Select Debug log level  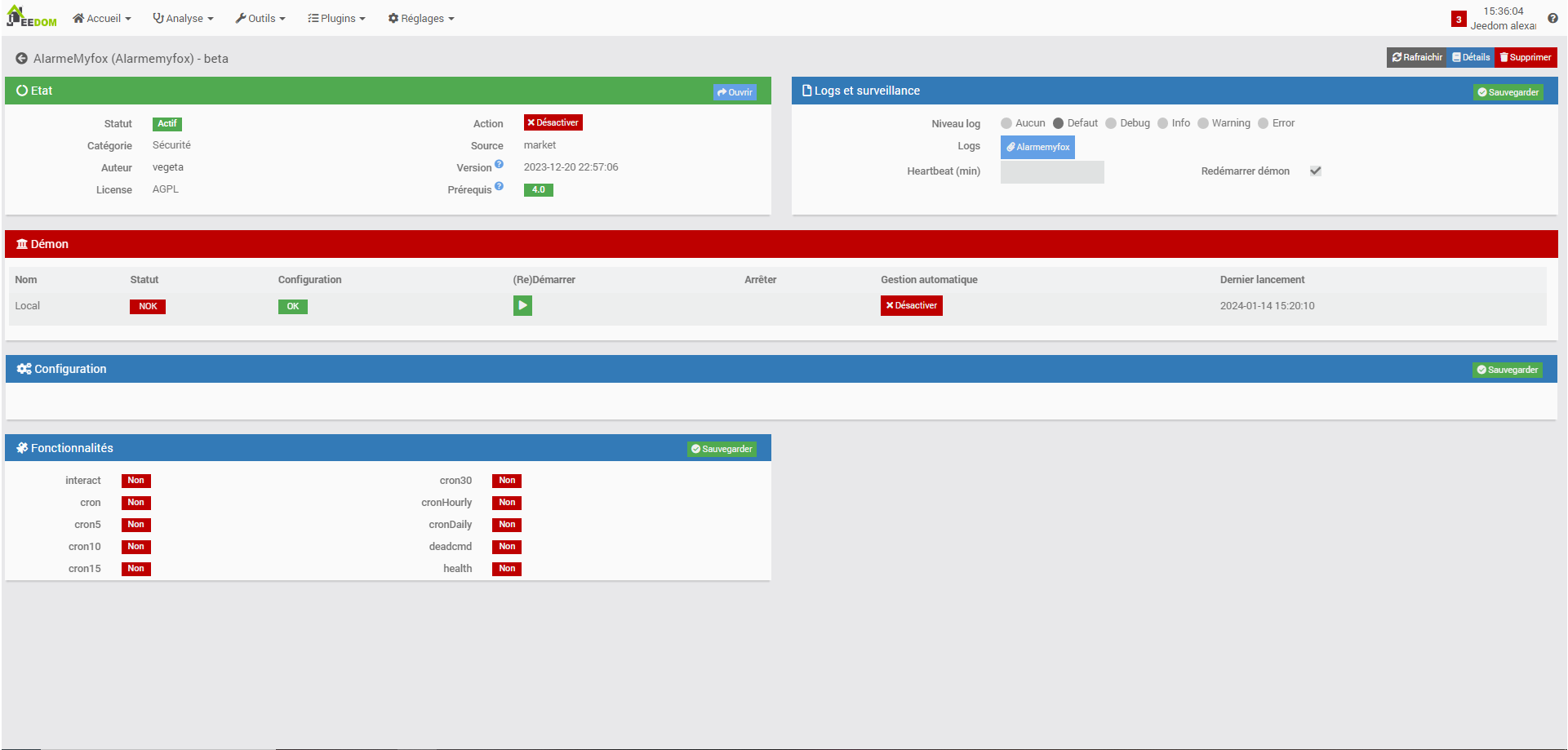coord(1111,123)
